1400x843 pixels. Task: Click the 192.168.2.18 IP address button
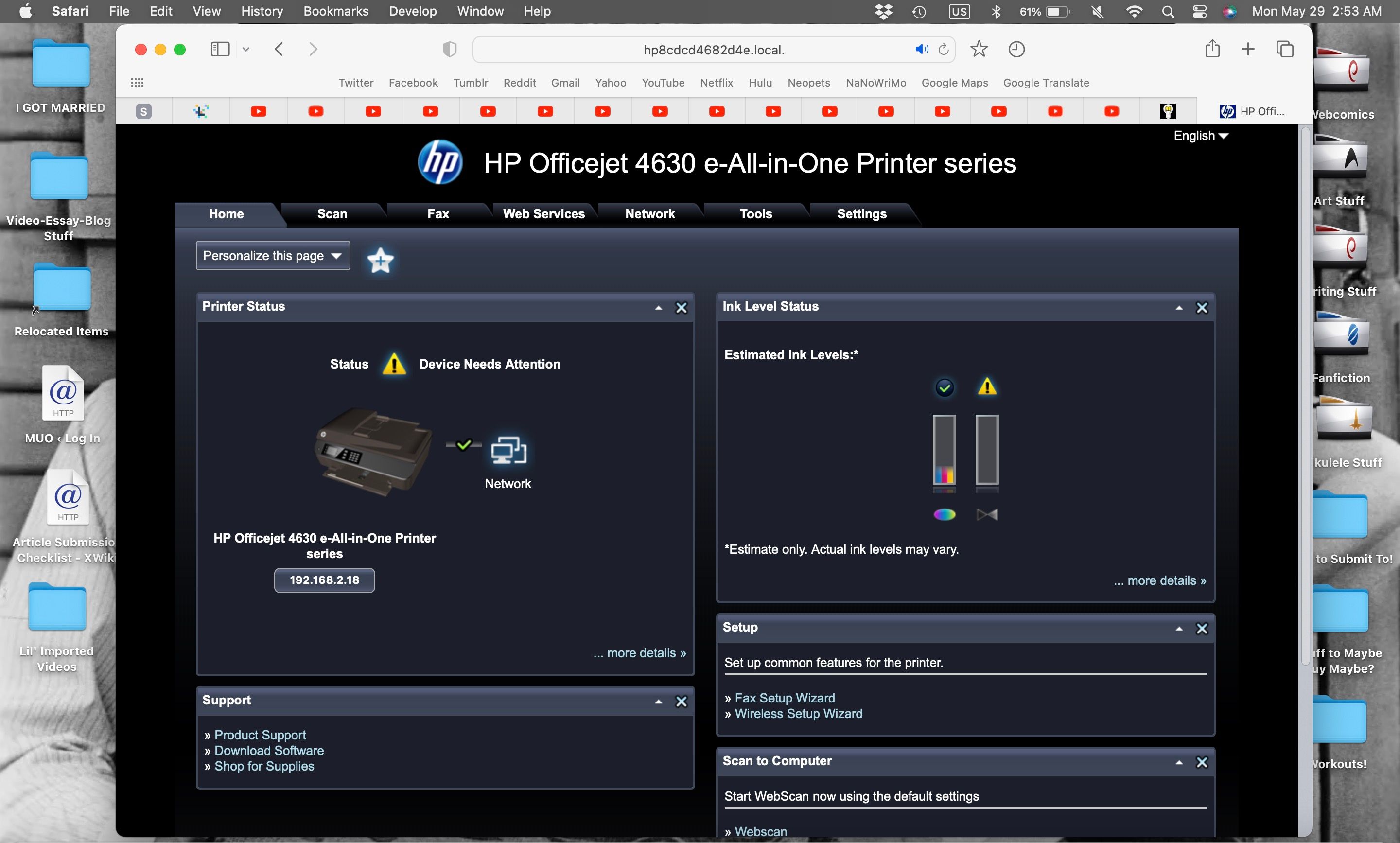pyautogui.click(x=324, y=580)
